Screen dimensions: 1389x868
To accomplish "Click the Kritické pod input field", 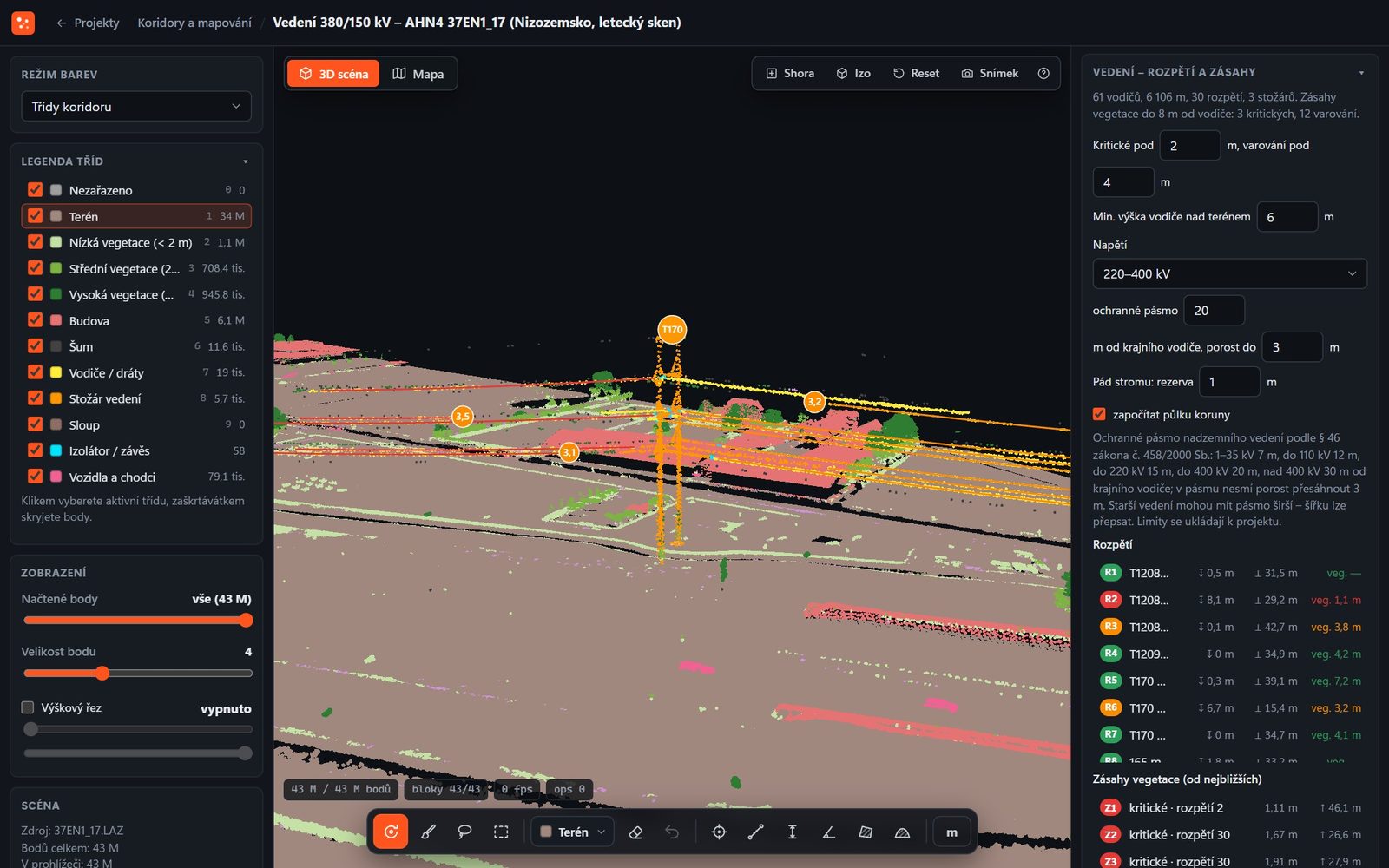I will click(x=1189, y=145).
